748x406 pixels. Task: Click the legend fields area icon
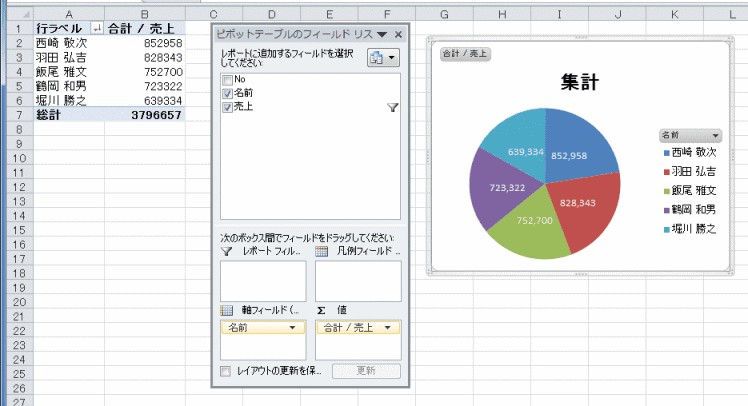tap(322, 251)
